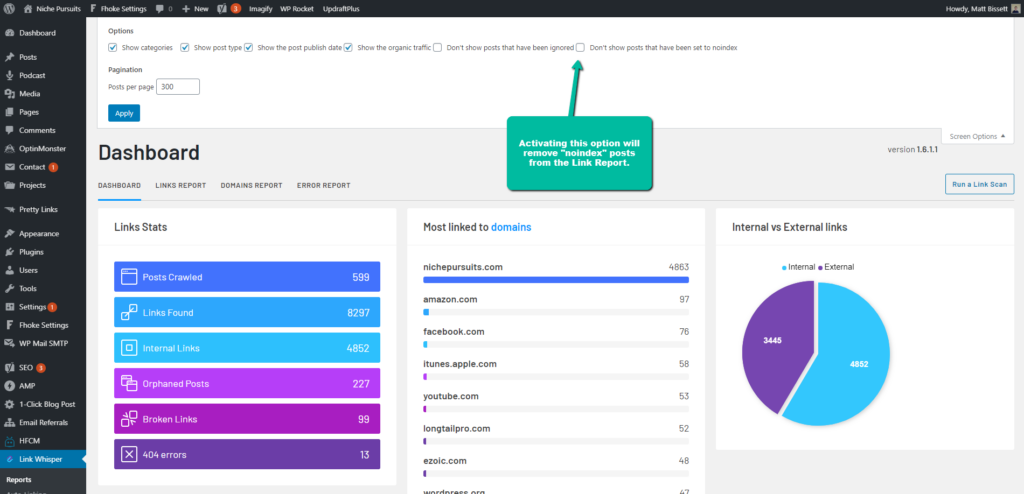This screenshot has height=494, width=1024.
Task: Uncheck Show categories checkbox
Action: coord(112,48)
